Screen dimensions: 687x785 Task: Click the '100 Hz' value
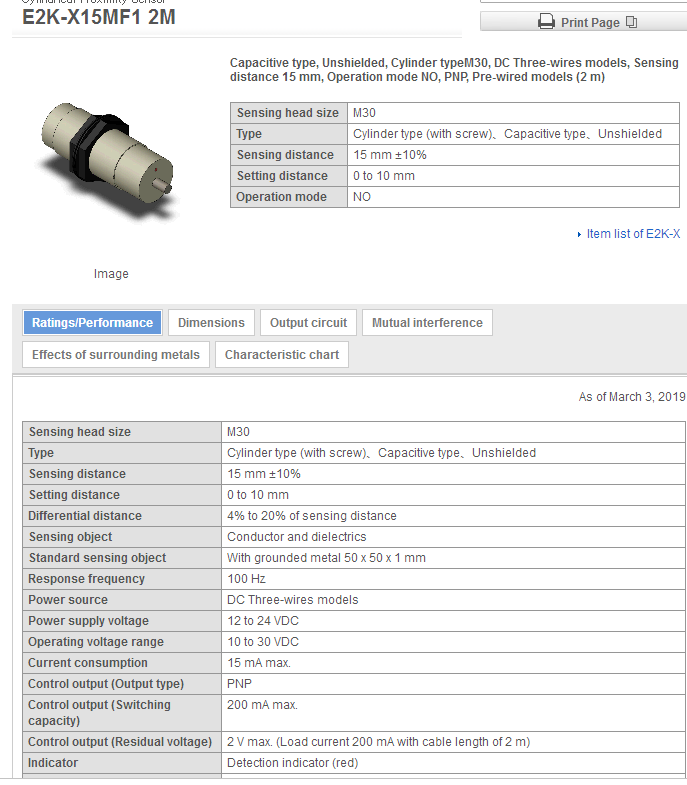[246, 579]
